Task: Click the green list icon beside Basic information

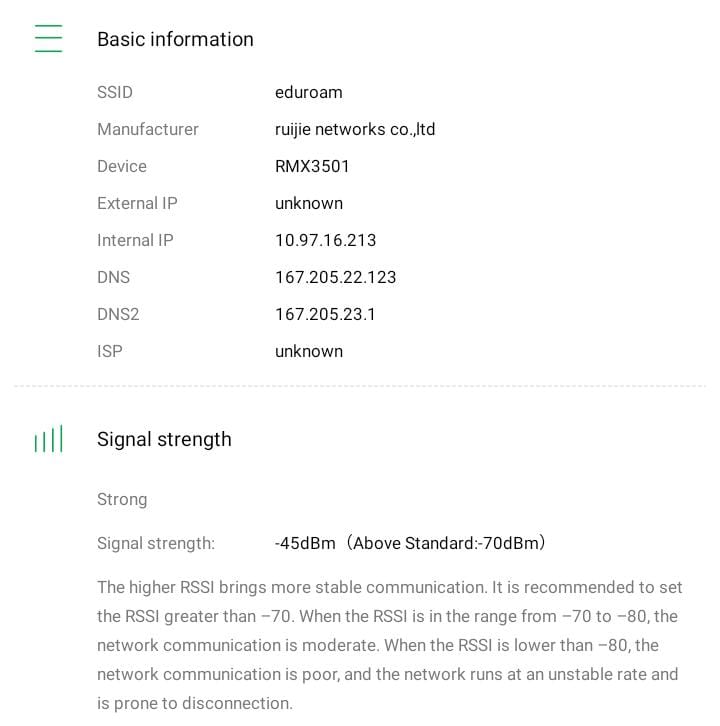Action: [x=48, y=39]
